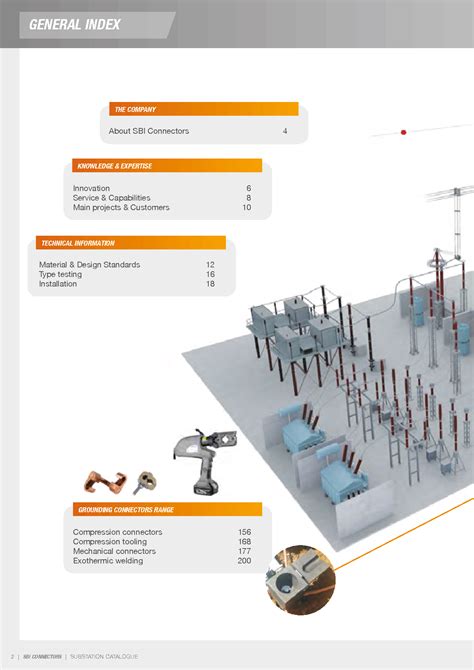Screen dimensions: 474x670
Task: Click the small mechanical connector image
Action: pos(145,483)
